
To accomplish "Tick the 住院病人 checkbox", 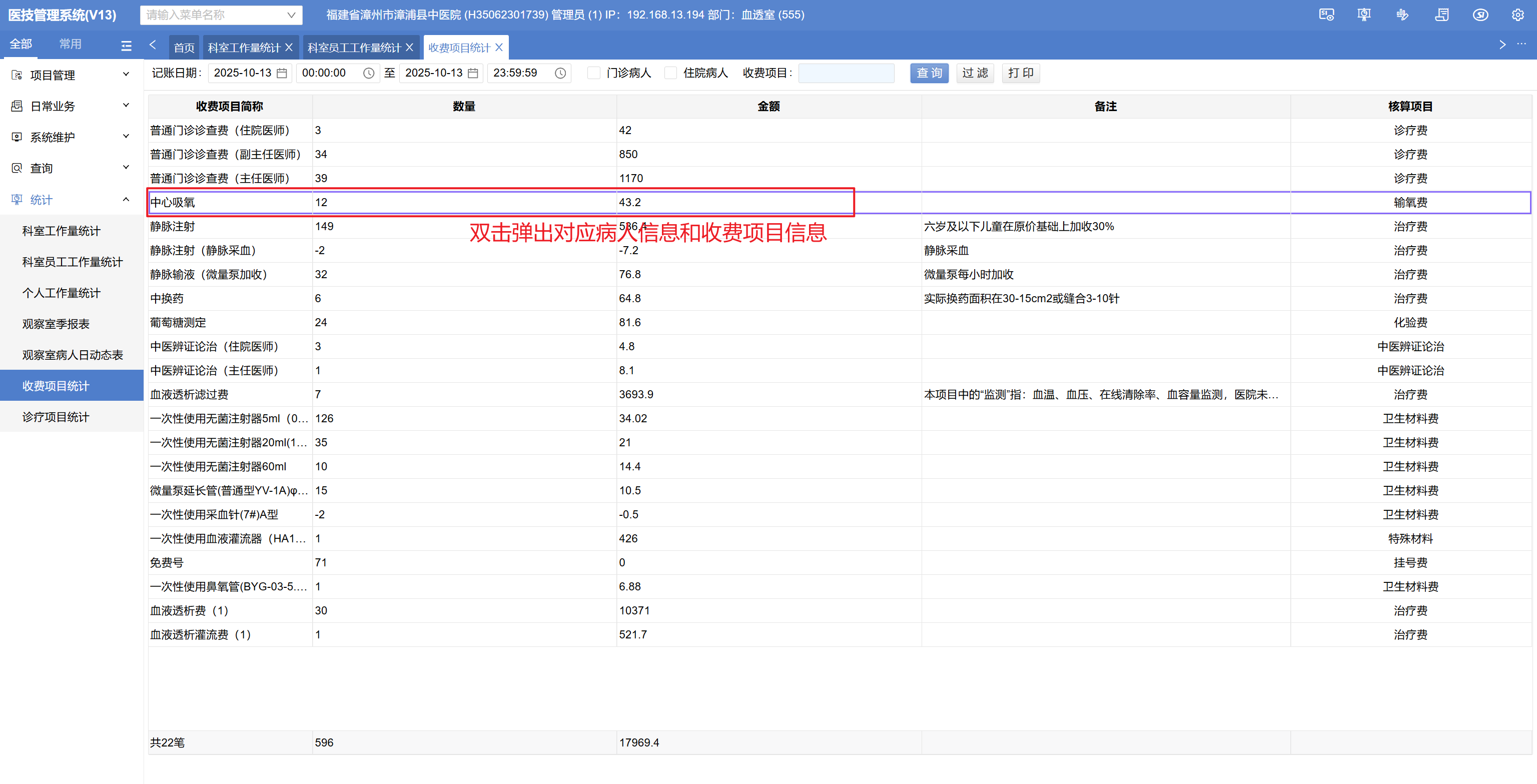I will pyautogui.click(x=670, y=73).
